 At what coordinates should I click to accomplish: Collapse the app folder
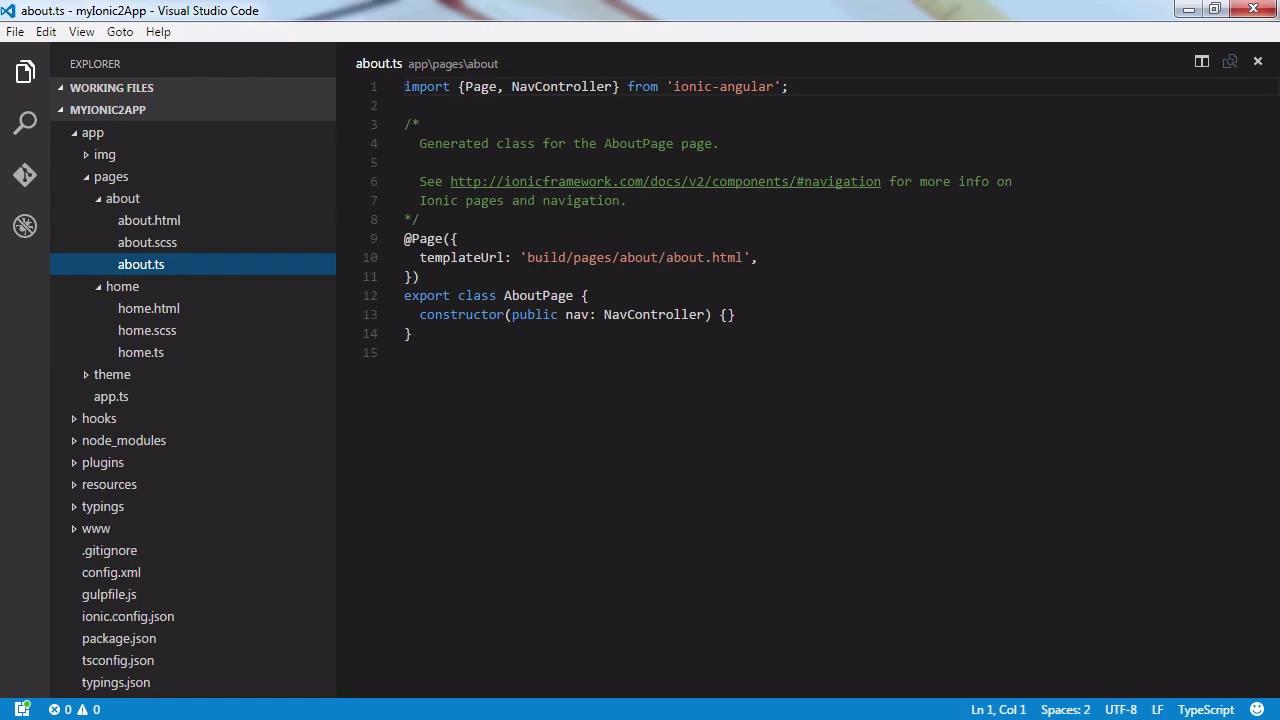tap(74, 132)
